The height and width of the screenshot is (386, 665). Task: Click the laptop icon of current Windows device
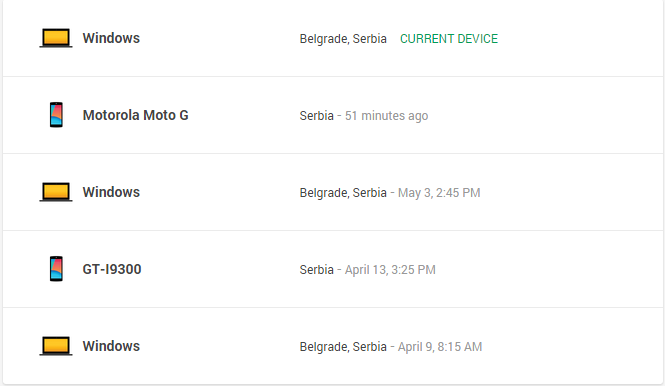pyautogui.click(x=56, y=38)
